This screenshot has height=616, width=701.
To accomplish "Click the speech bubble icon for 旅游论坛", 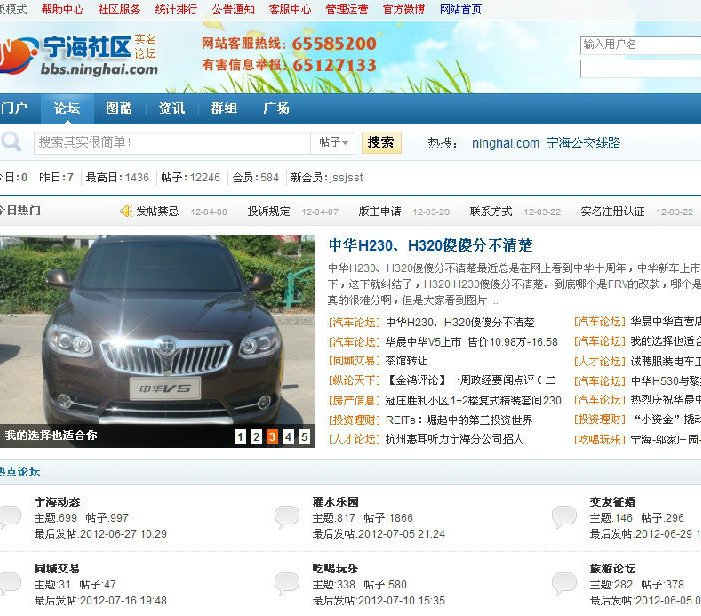I will coord(564,583).
